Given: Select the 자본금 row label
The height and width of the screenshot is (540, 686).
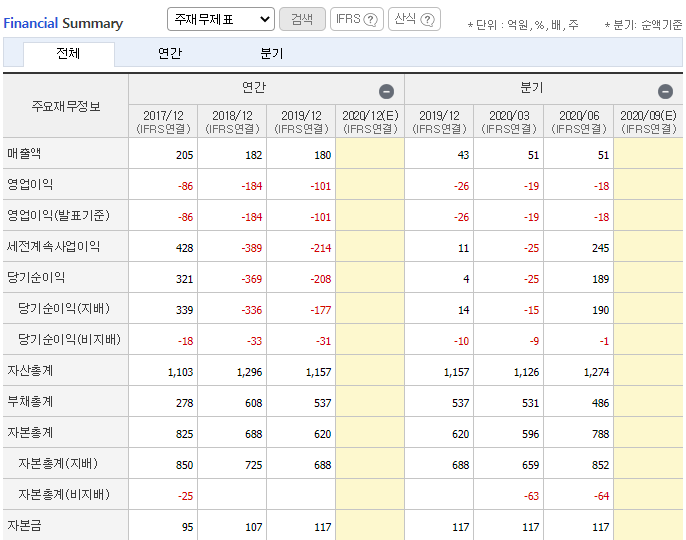Looking at the screenshot, I should 24,526.
